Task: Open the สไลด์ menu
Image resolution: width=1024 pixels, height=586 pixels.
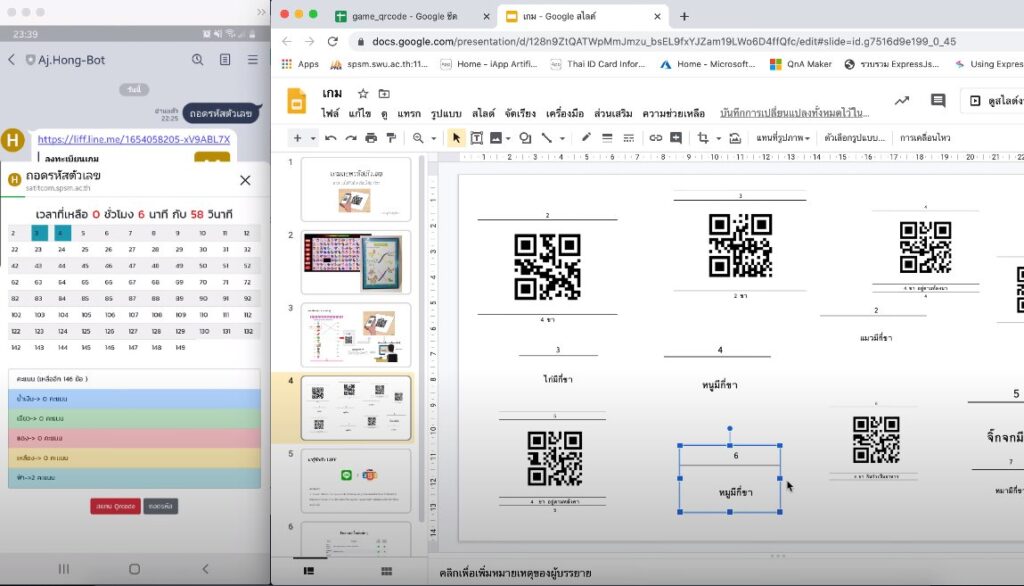Action: coord(483,114)
